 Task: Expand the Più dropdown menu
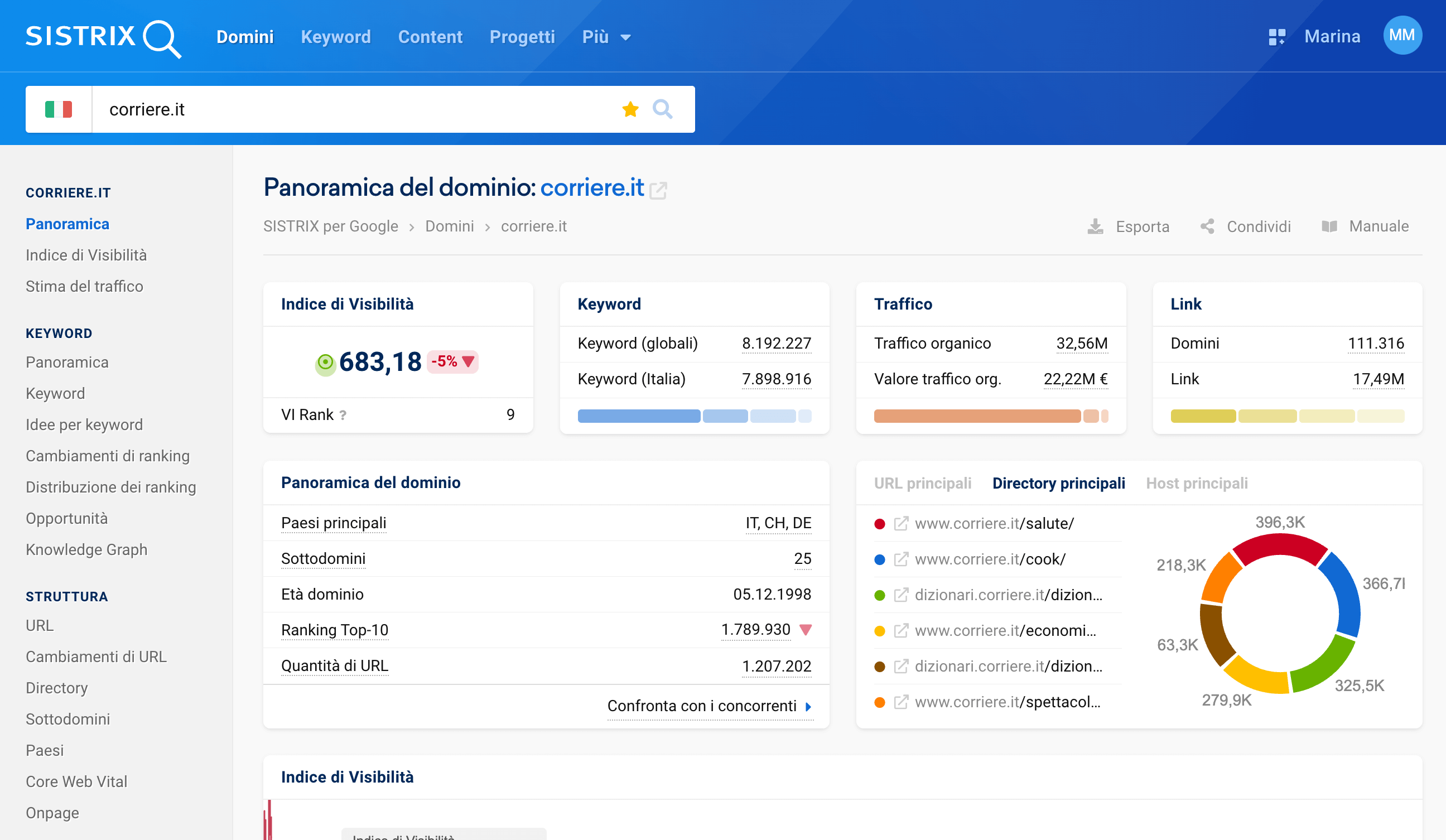point(606,37)
